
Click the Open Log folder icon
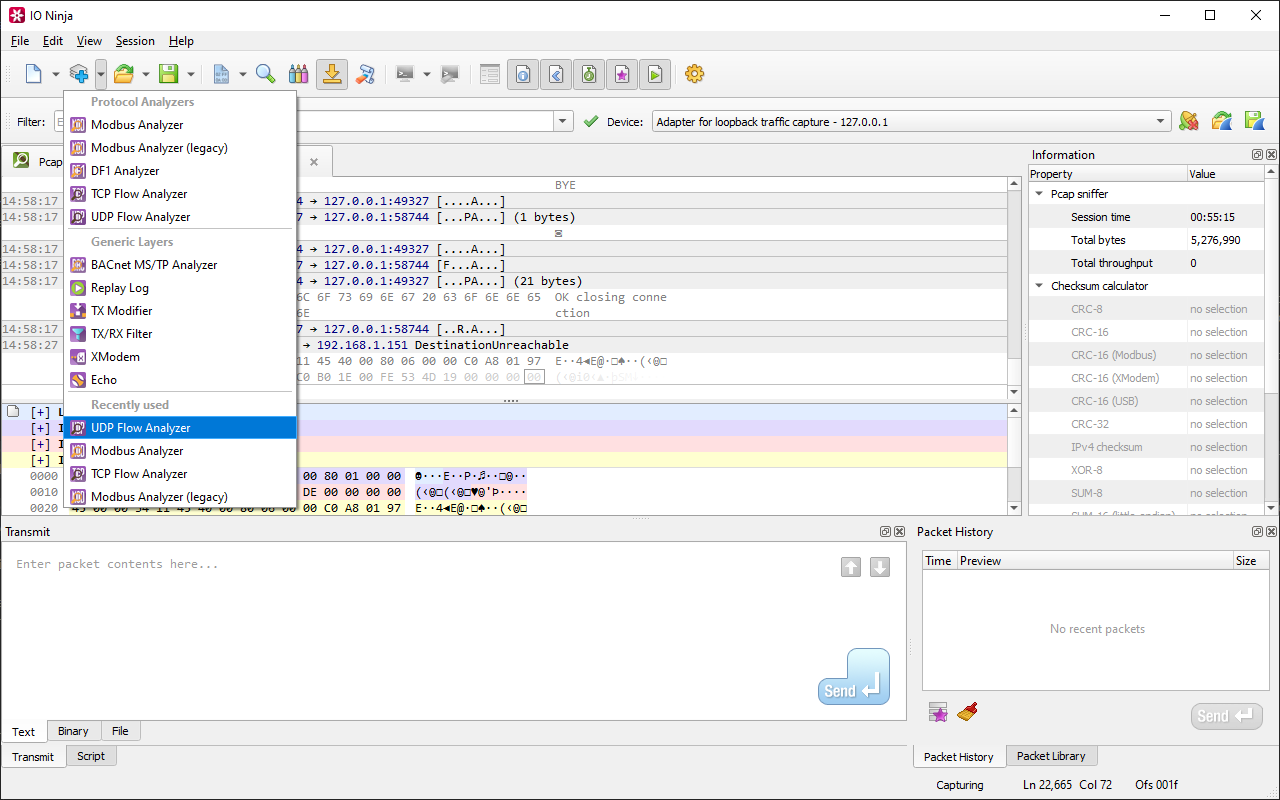coord(124,74)
